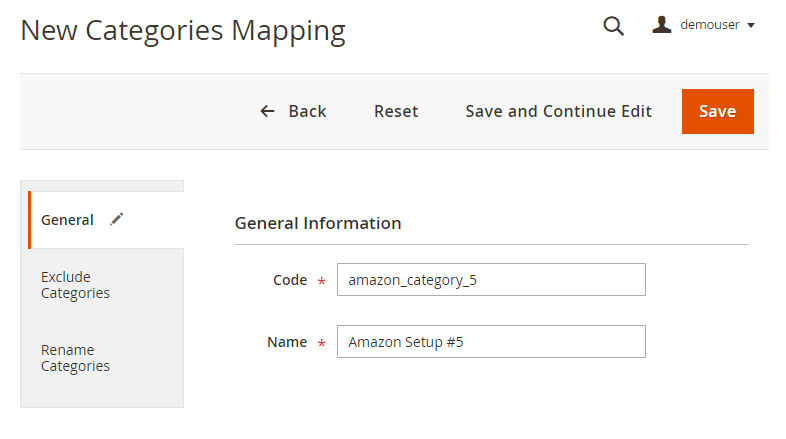Click the Code field label
786x439 pixels.
pyautogui.click(x=290, y=280)
